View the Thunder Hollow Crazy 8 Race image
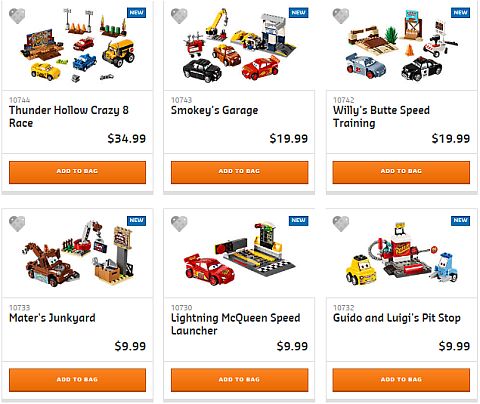480x404 pixels. coord(77,45)
